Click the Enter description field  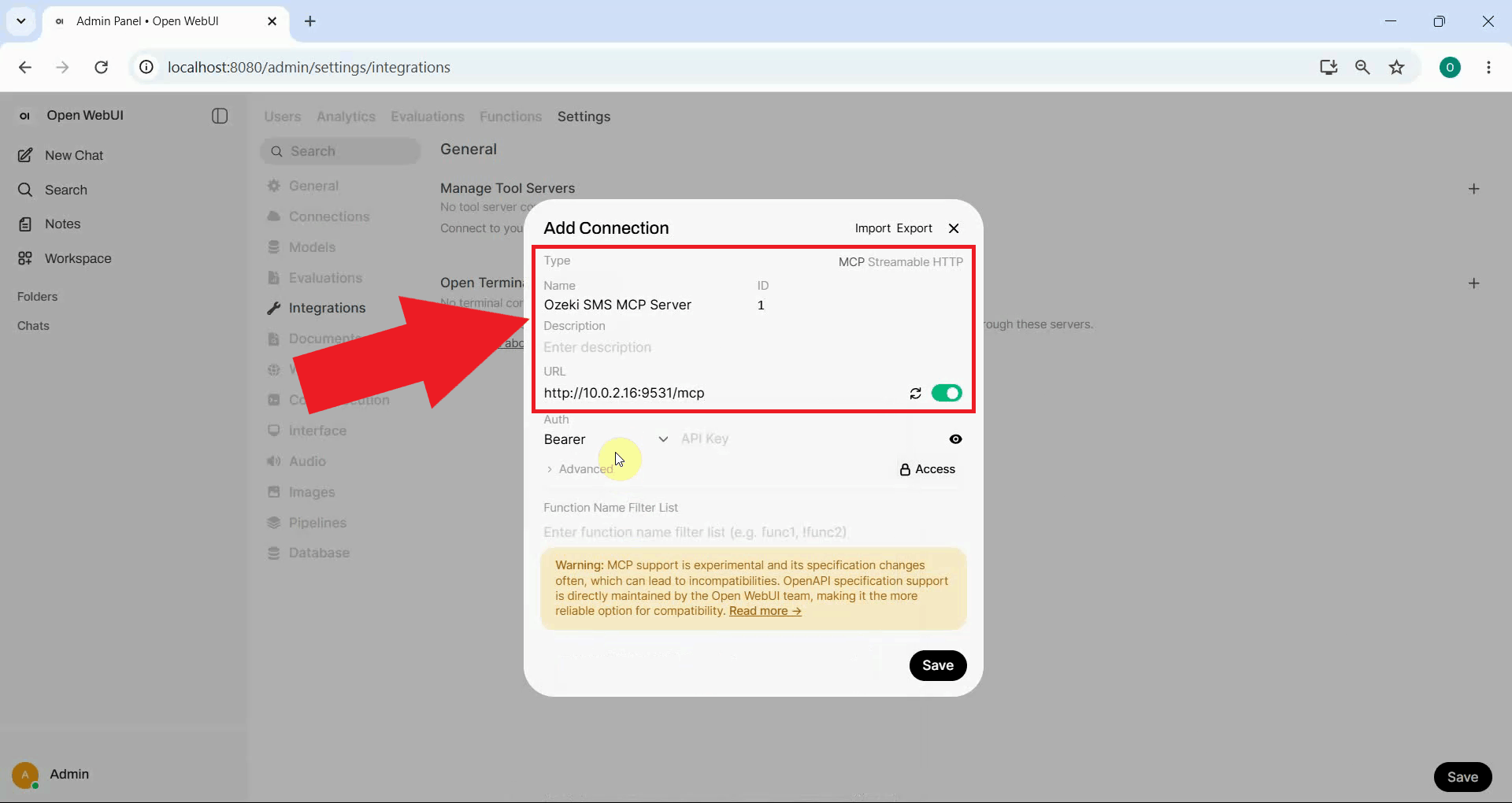[x=753, y=347]
